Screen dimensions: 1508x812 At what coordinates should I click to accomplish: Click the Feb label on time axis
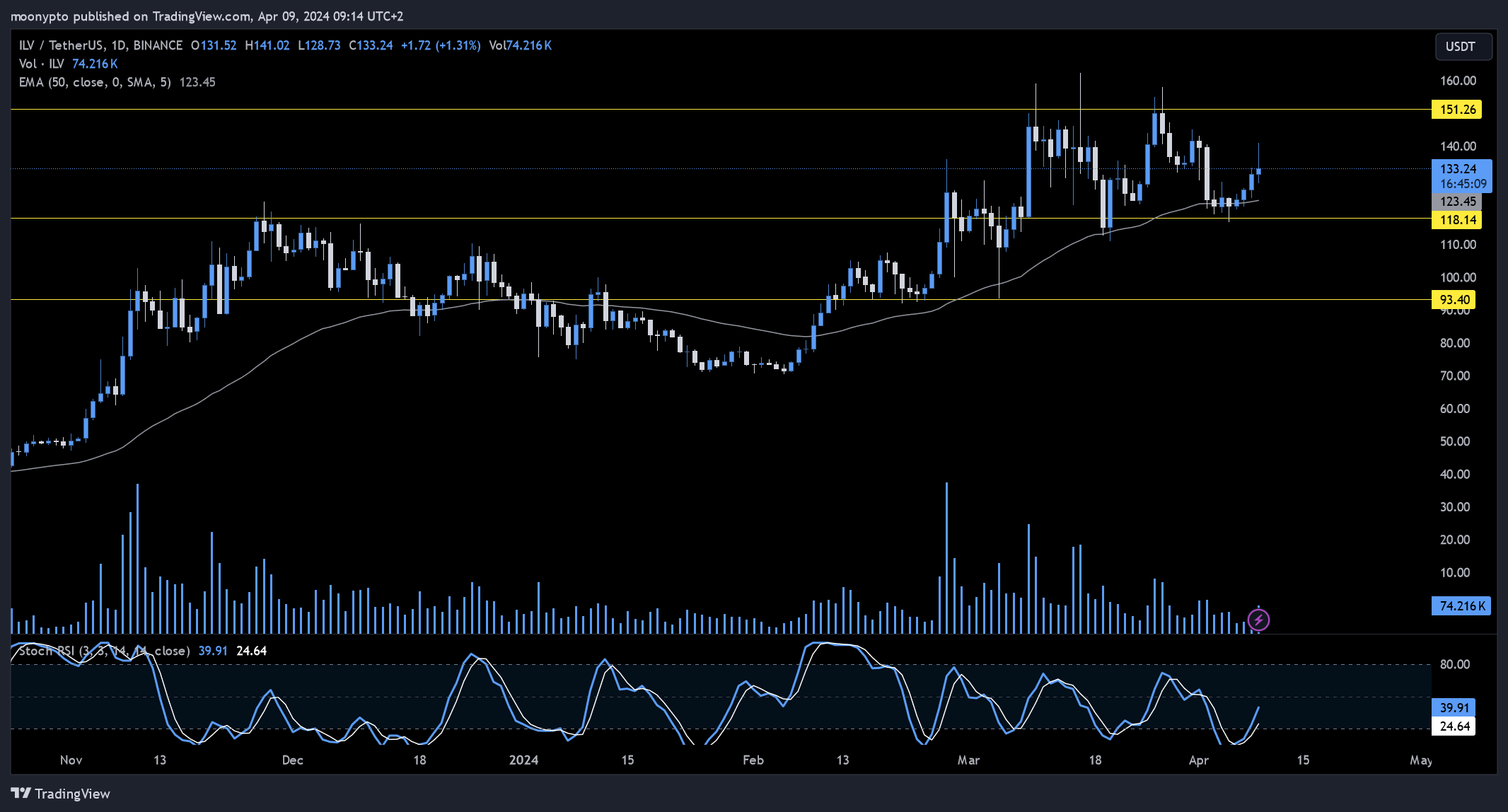point(753,760)
